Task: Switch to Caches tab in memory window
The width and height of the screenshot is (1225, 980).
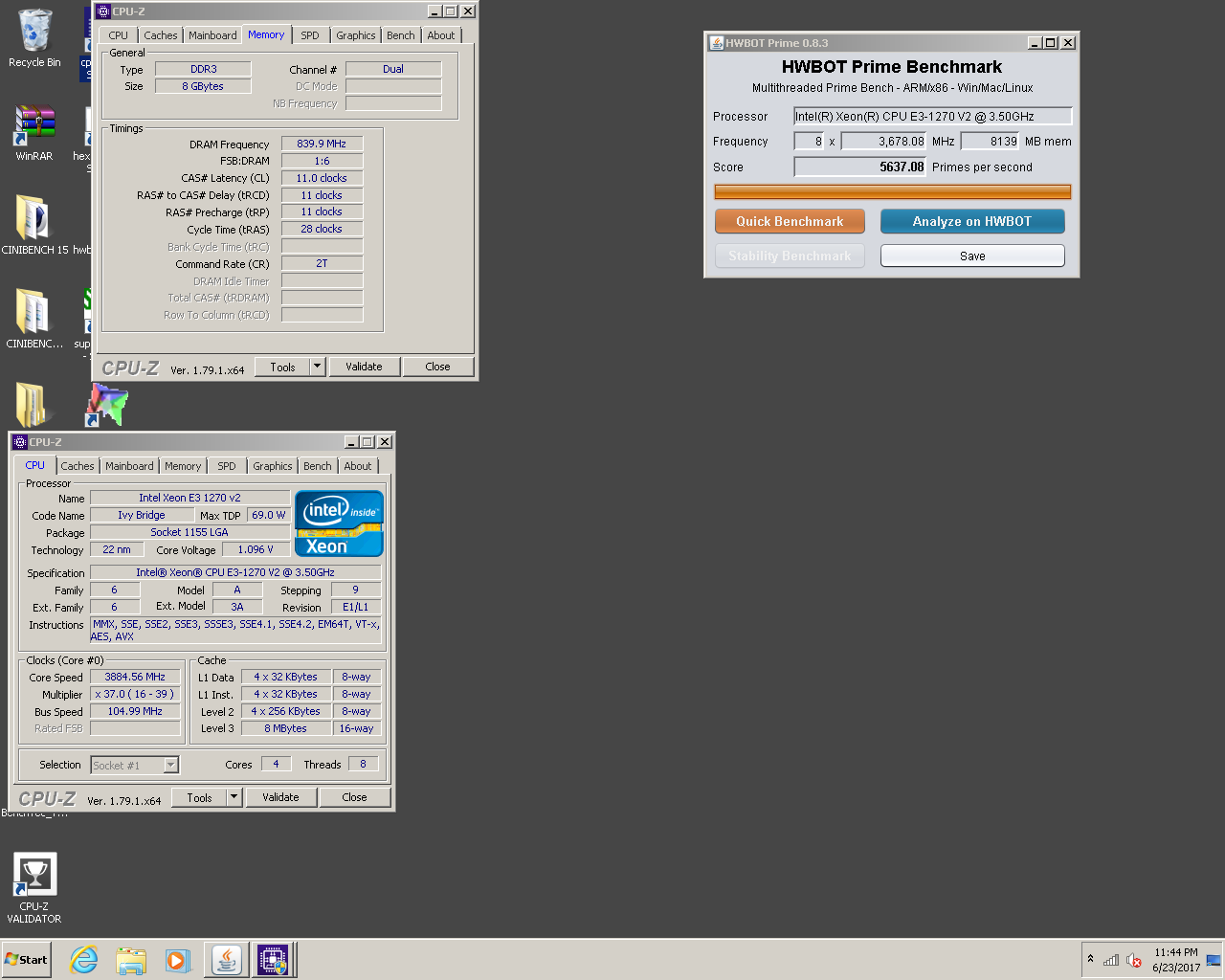Action: 161,35
